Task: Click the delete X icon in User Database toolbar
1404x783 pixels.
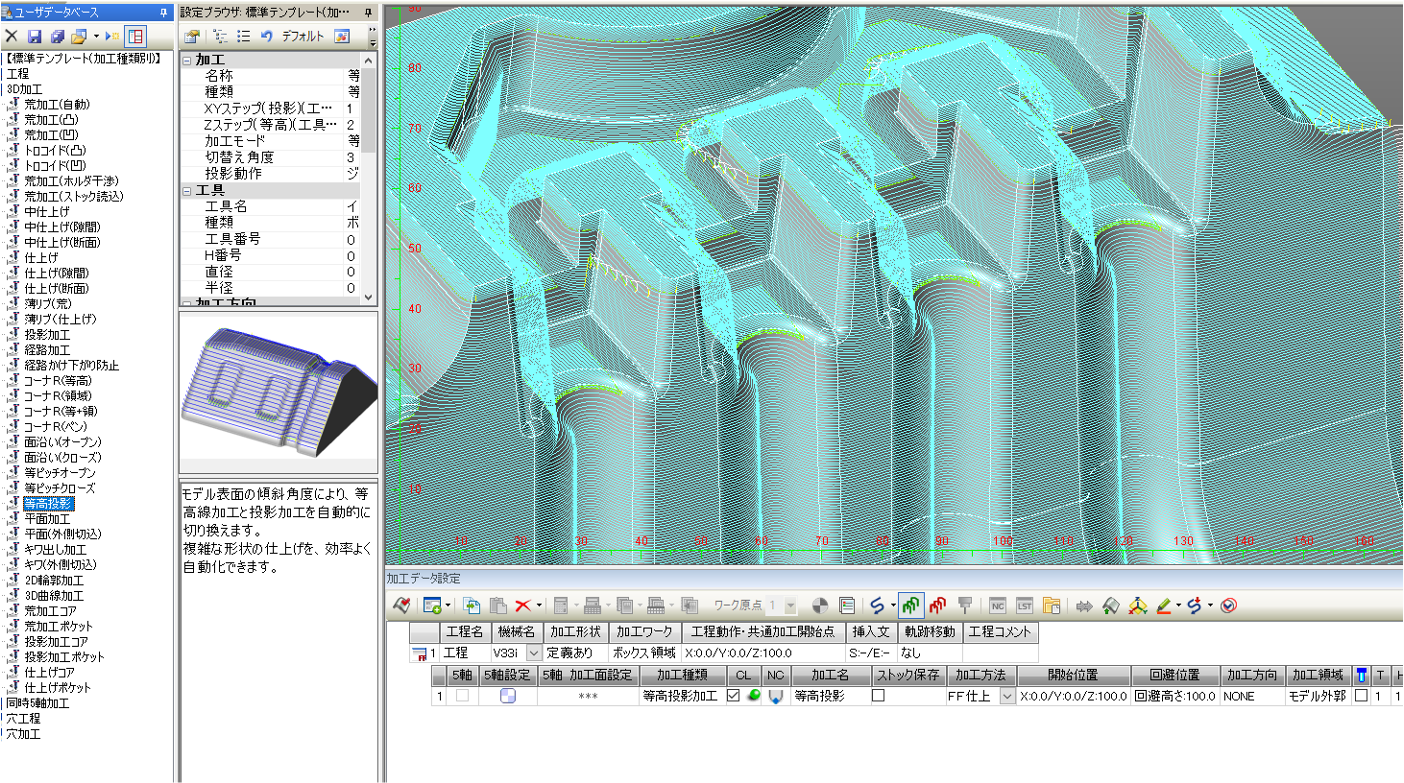Action: click(x=12, y=36)
